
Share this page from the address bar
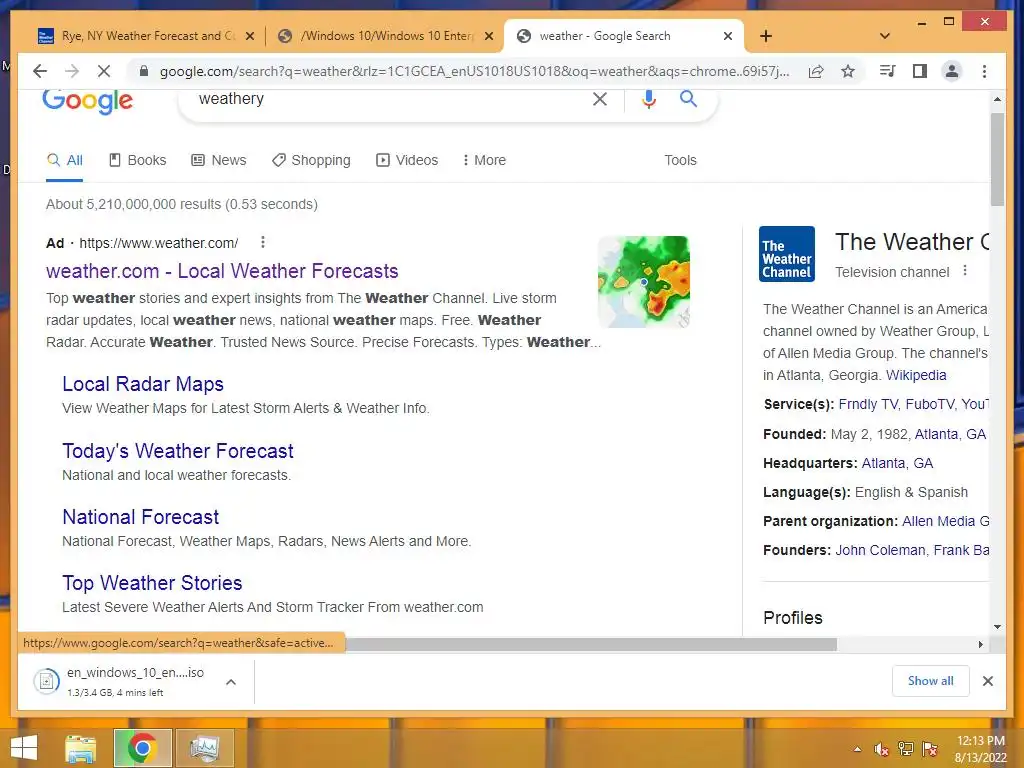(816, 71)
